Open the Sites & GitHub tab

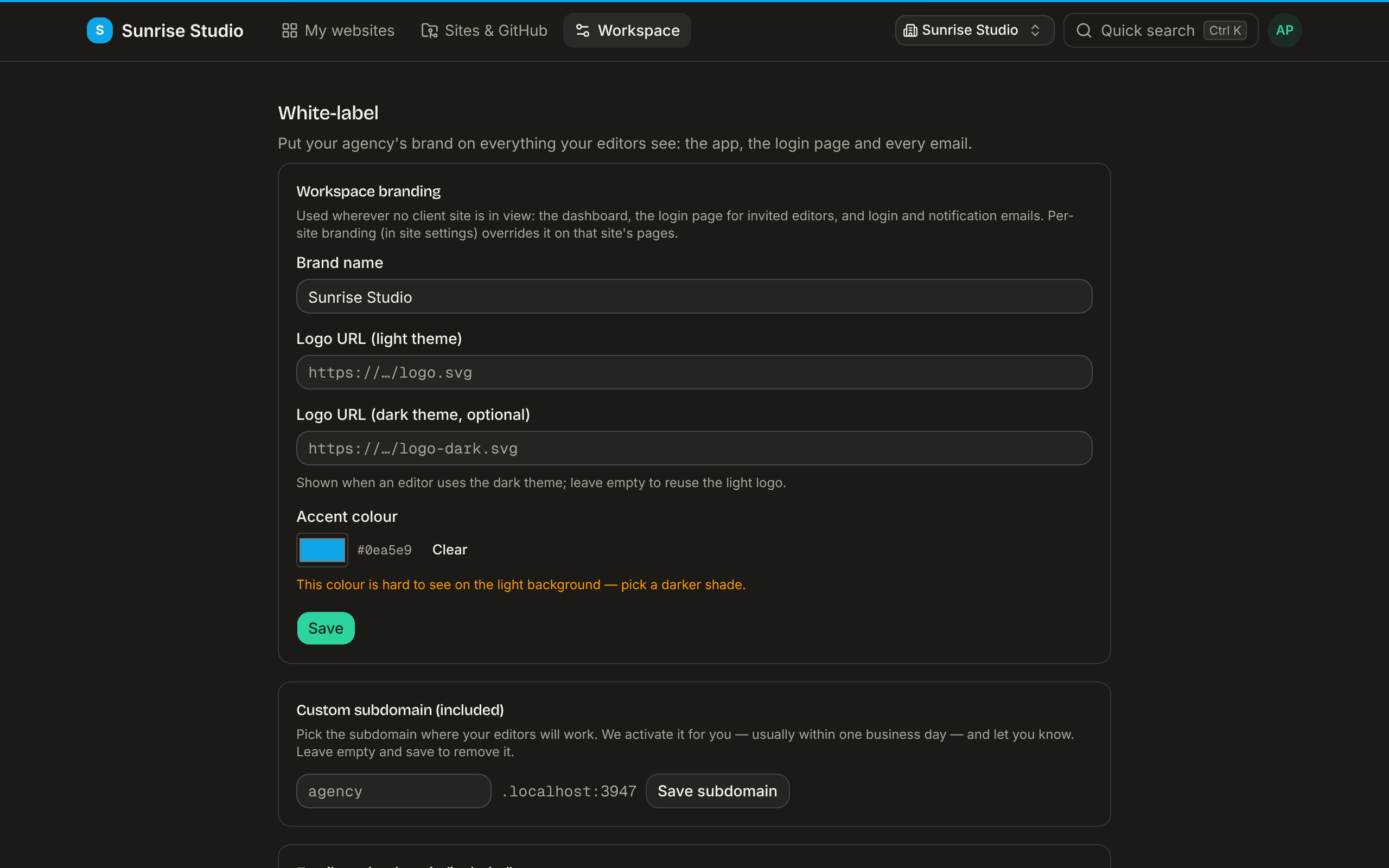[x=485, y=30]
